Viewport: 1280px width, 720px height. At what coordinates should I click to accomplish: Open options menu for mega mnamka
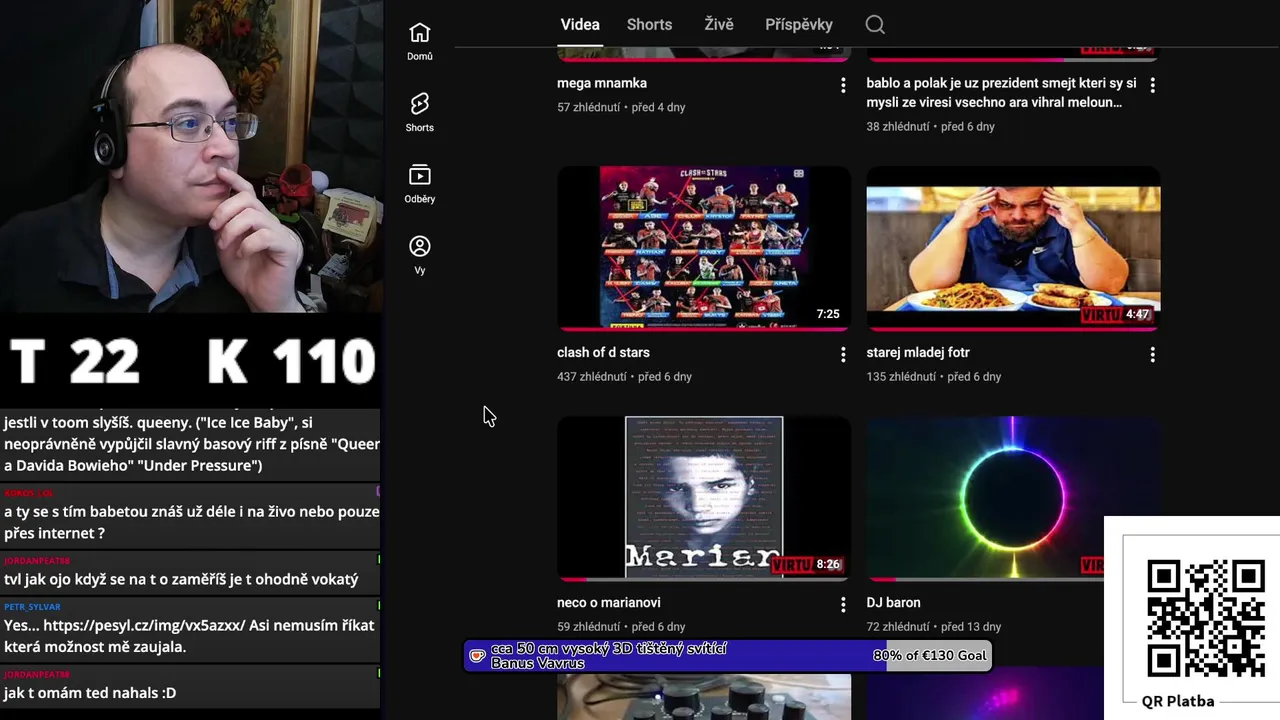pos(843,86)
